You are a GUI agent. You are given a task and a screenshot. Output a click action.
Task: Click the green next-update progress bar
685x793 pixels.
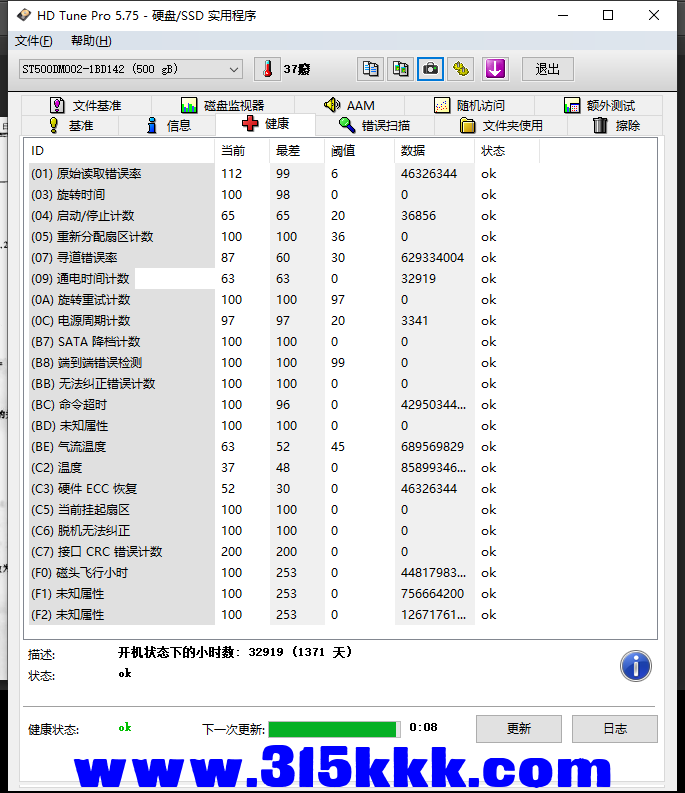pyautogui.click(x=334, y=729)
